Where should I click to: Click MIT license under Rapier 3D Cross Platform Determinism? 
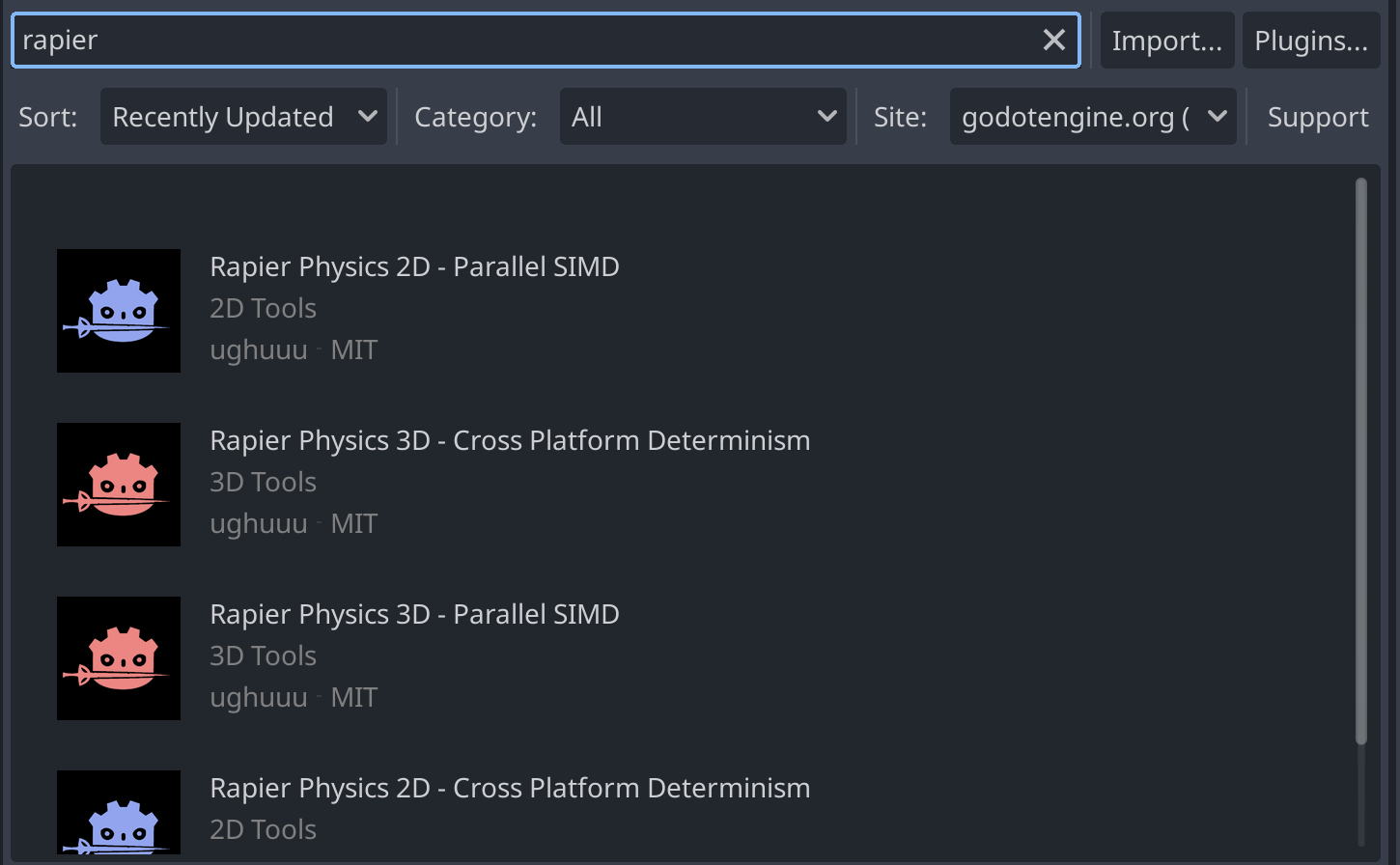click(353, 523)
